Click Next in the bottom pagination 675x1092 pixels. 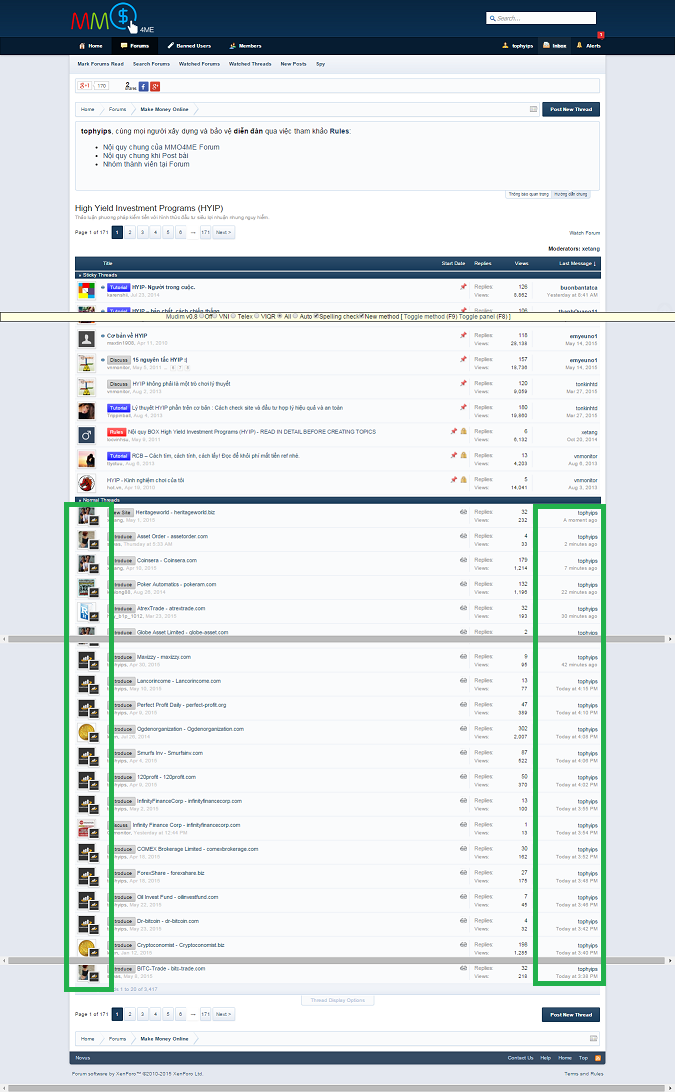click(x=223, y=1014)
